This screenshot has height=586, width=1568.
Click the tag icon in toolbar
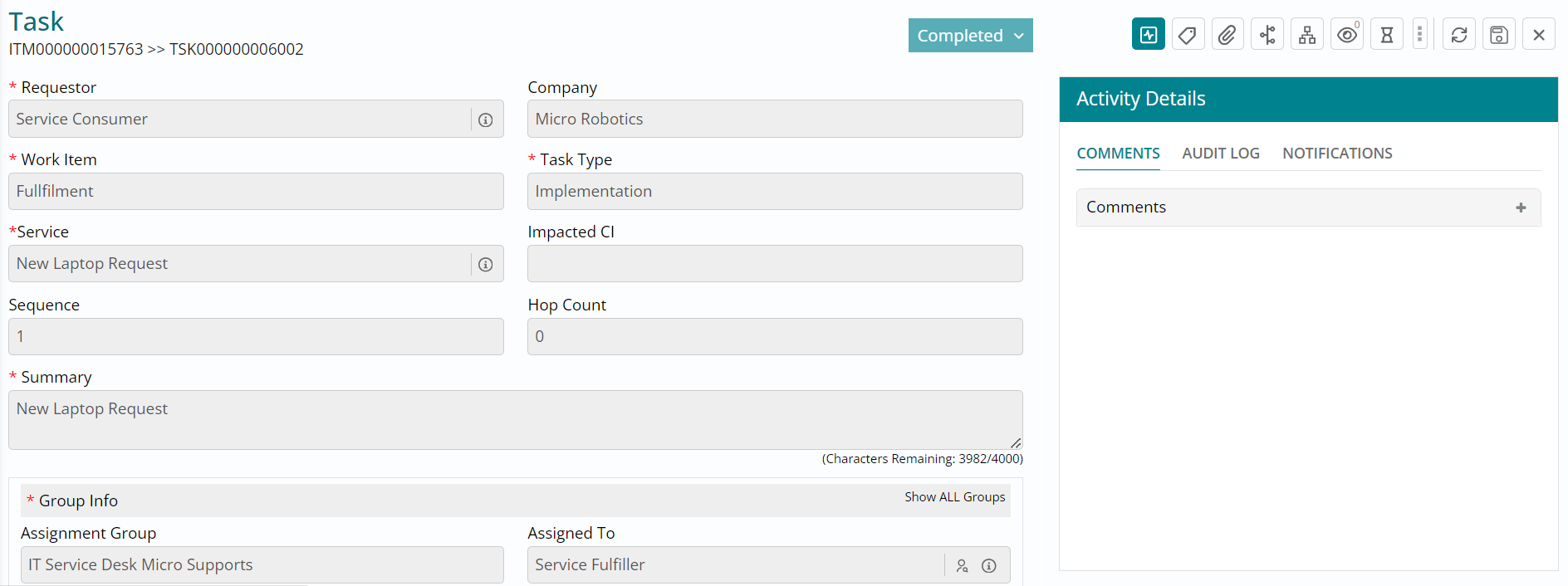pos(1188,35)
